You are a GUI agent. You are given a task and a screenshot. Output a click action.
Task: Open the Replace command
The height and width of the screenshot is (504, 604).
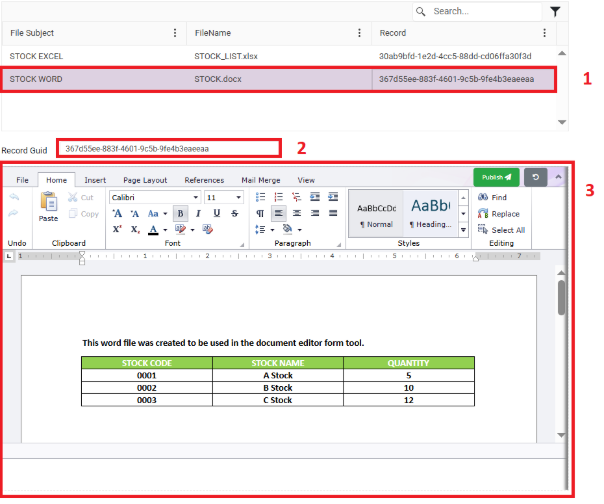(x=499, y=213)
